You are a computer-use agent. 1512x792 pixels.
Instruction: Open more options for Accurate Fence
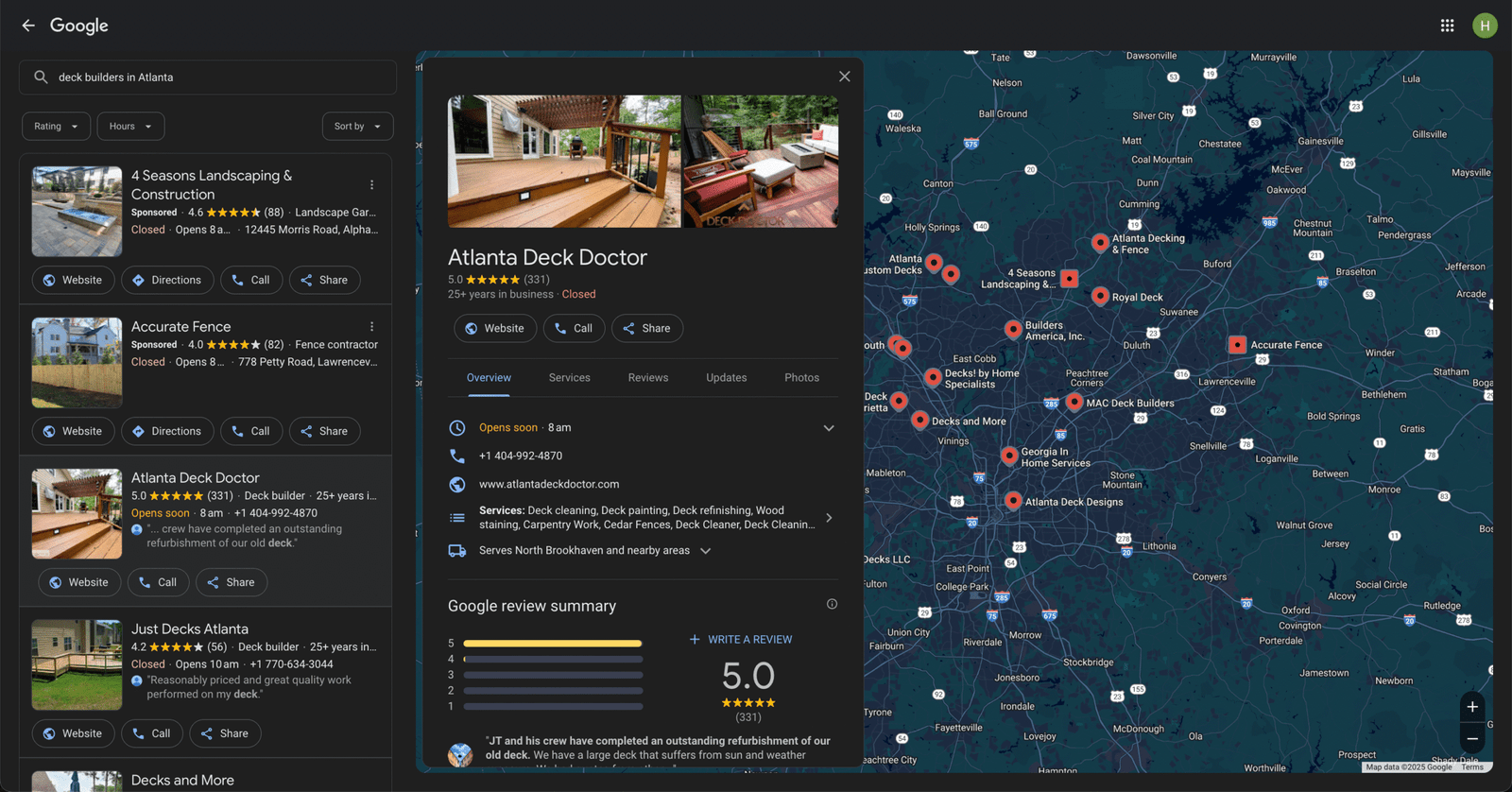[371, 327]
